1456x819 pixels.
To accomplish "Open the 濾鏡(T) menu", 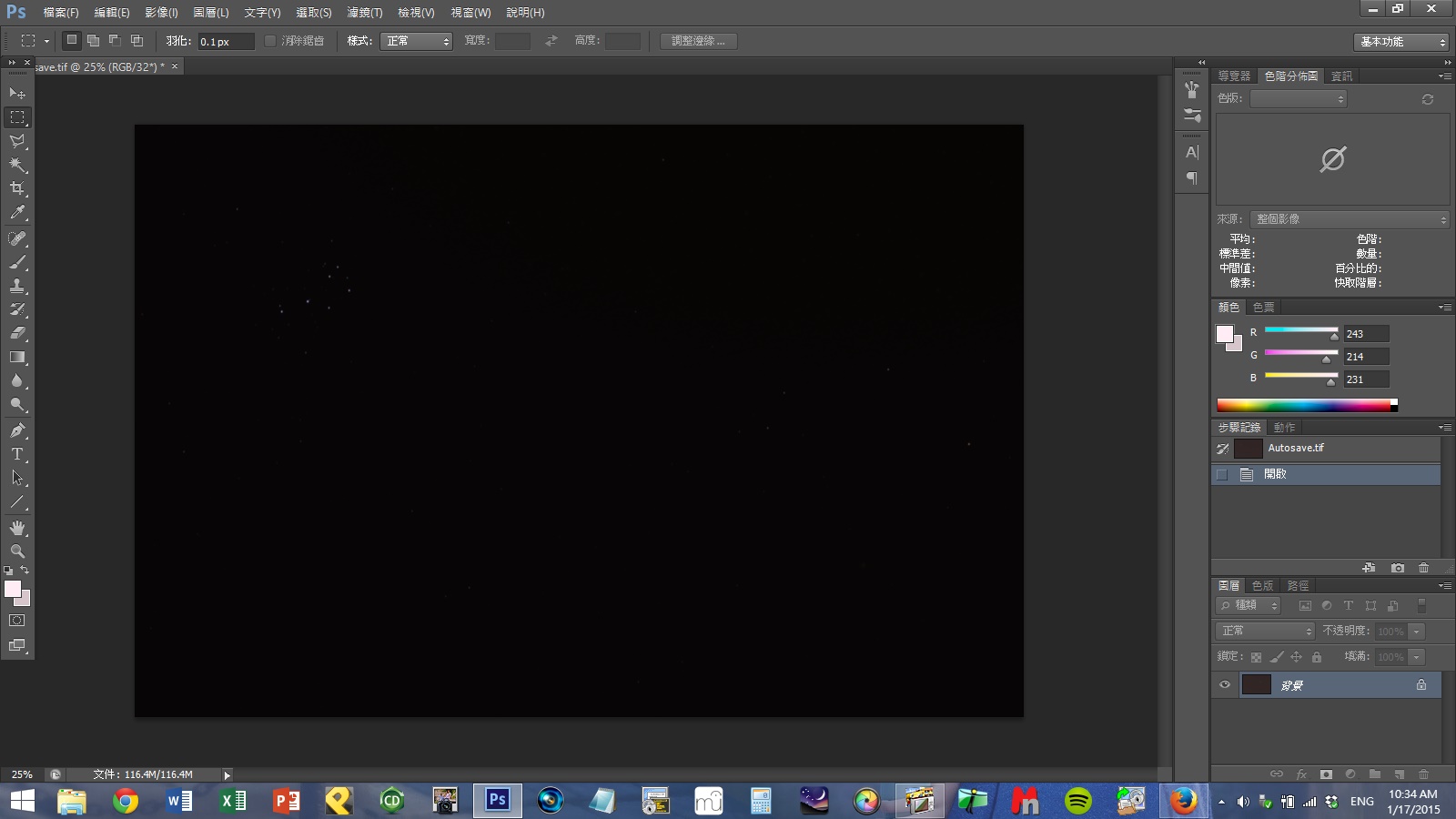I will pos(364,13).
